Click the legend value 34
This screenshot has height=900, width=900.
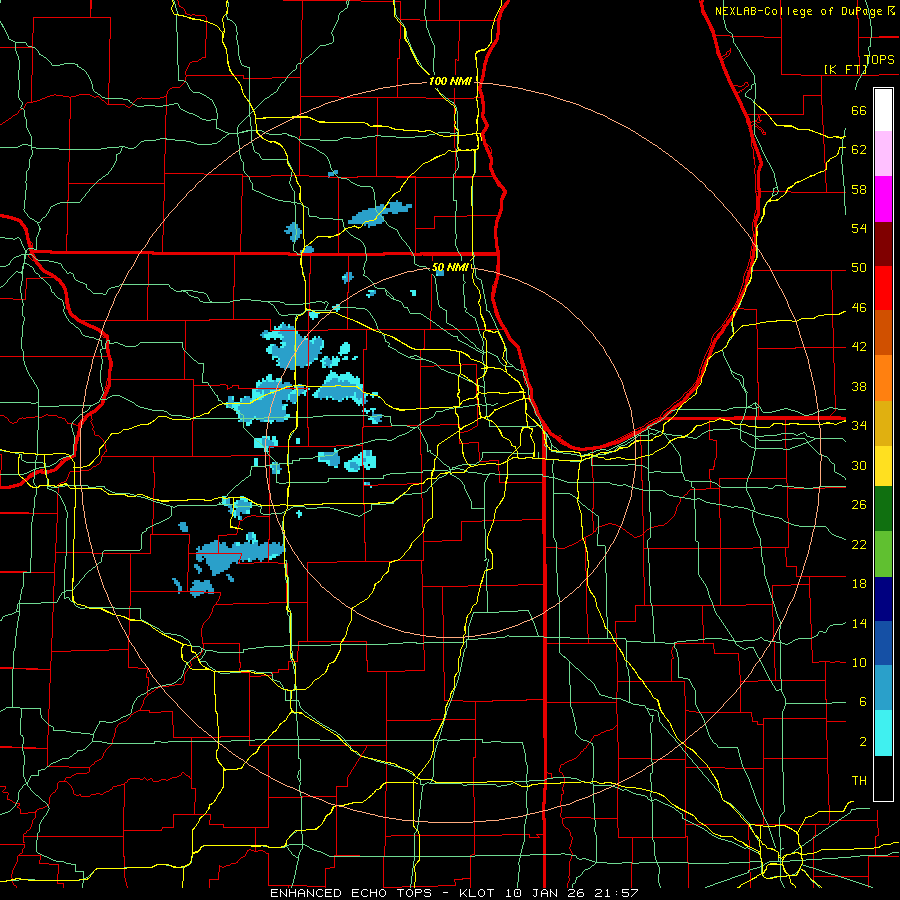859,426
